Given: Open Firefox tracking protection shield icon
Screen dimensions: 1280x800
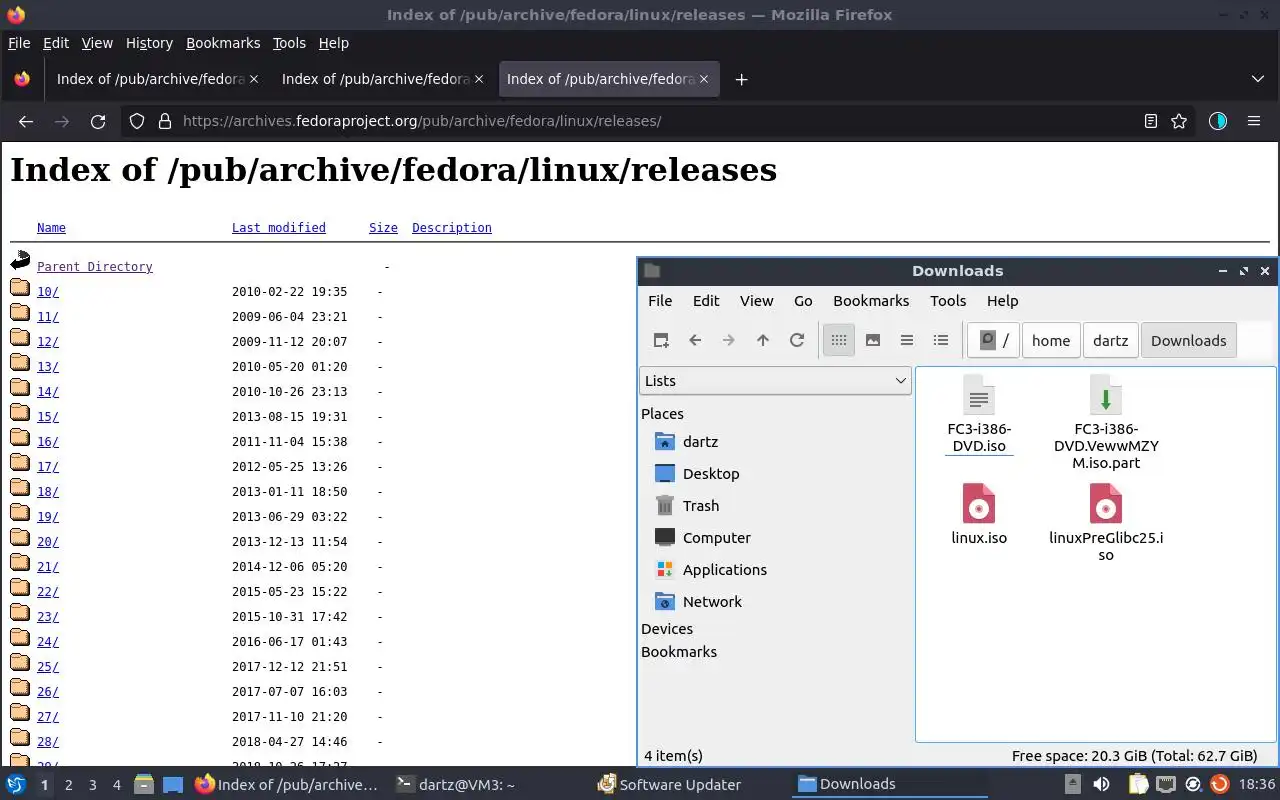Looking at the screenshot, I should (x=137, y=121).
